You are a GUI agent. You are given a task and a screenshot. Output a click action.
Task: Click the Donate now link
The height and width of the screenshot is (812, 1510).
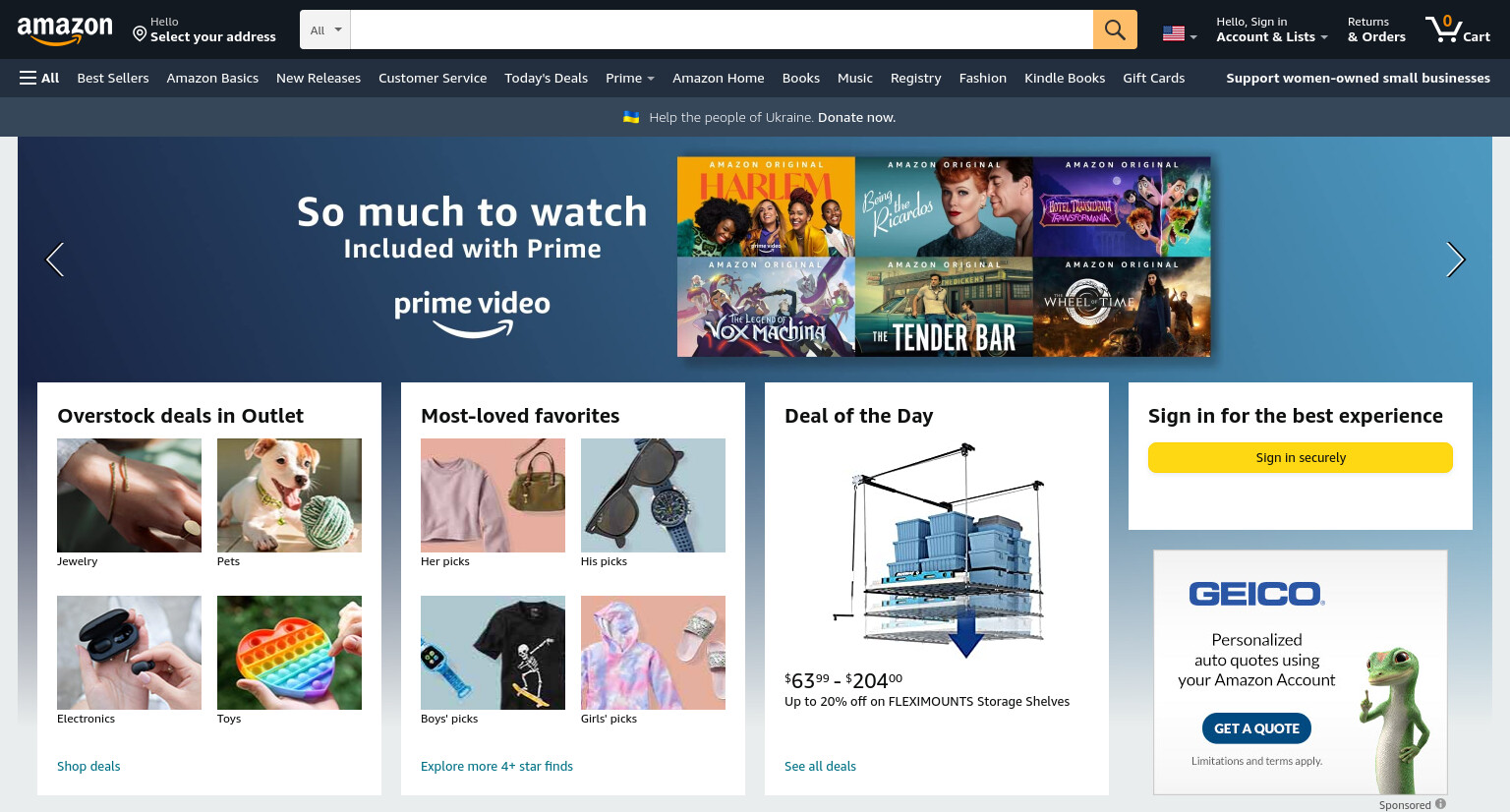click(x=856, y=117)
